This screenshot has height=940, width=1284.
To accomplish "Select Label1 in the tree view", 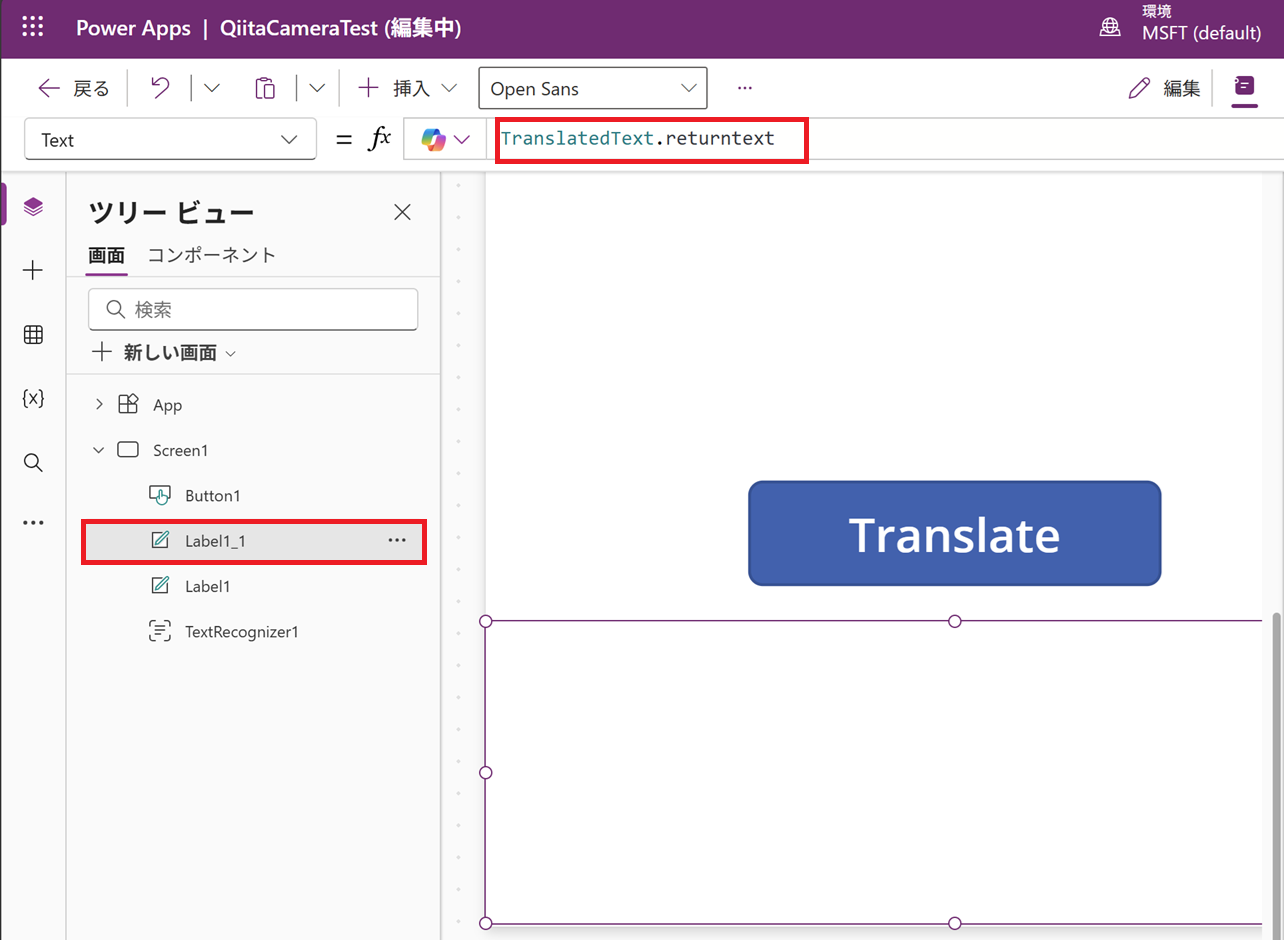I will click(207, 586).
